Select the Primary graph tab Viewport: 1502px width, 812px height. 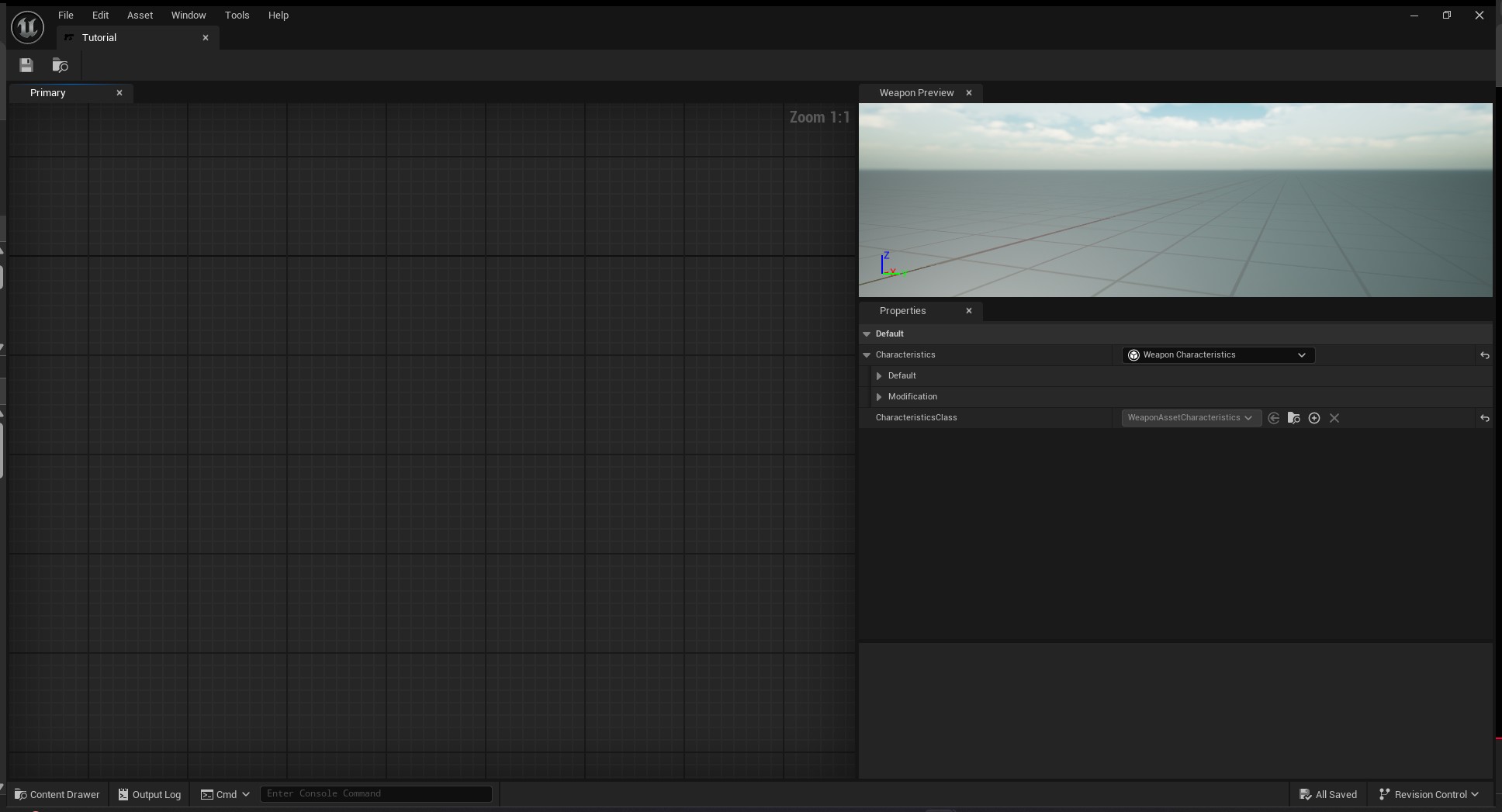[71, 92]
